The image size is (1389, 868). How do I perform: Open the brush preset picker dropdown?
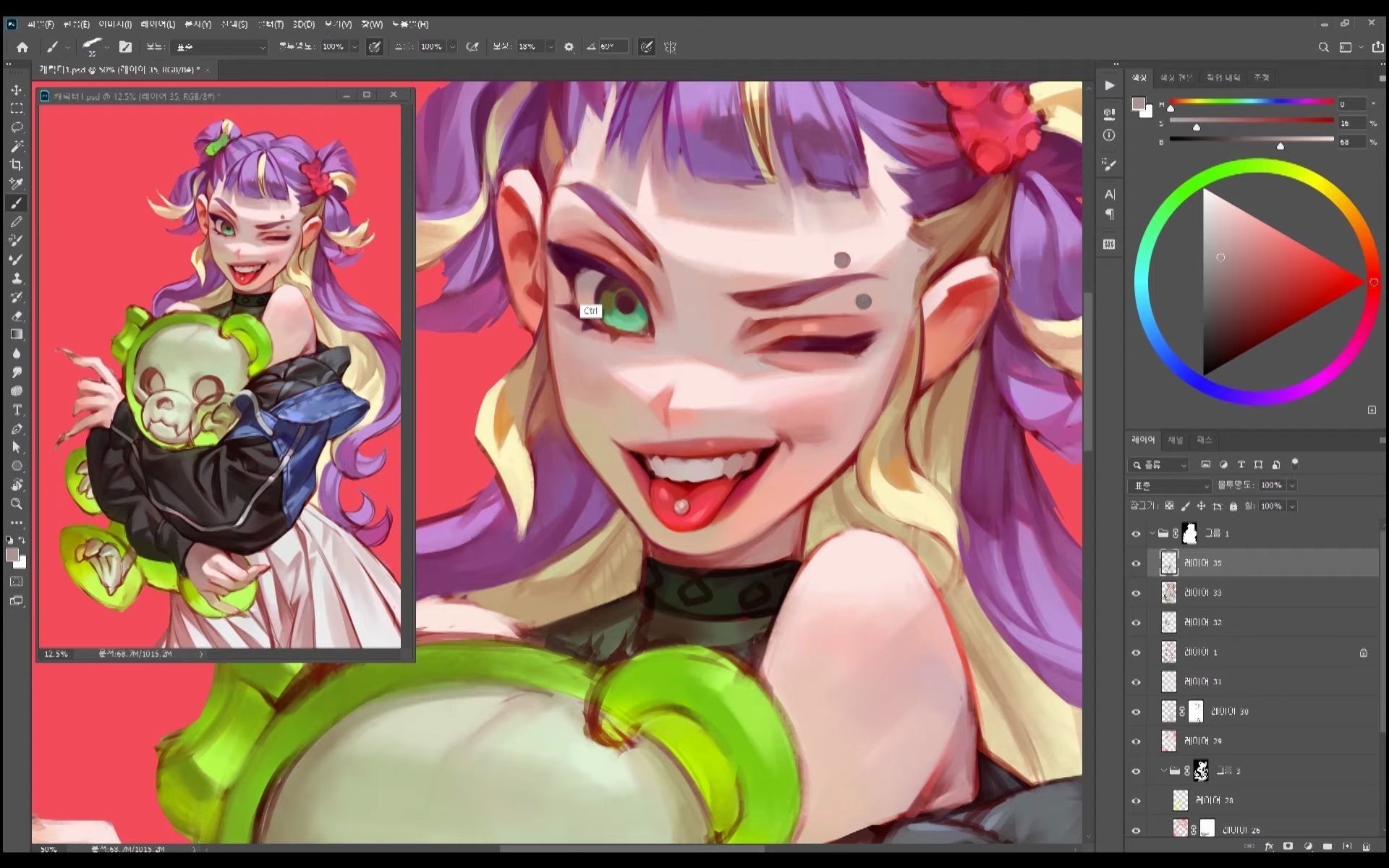107,47
